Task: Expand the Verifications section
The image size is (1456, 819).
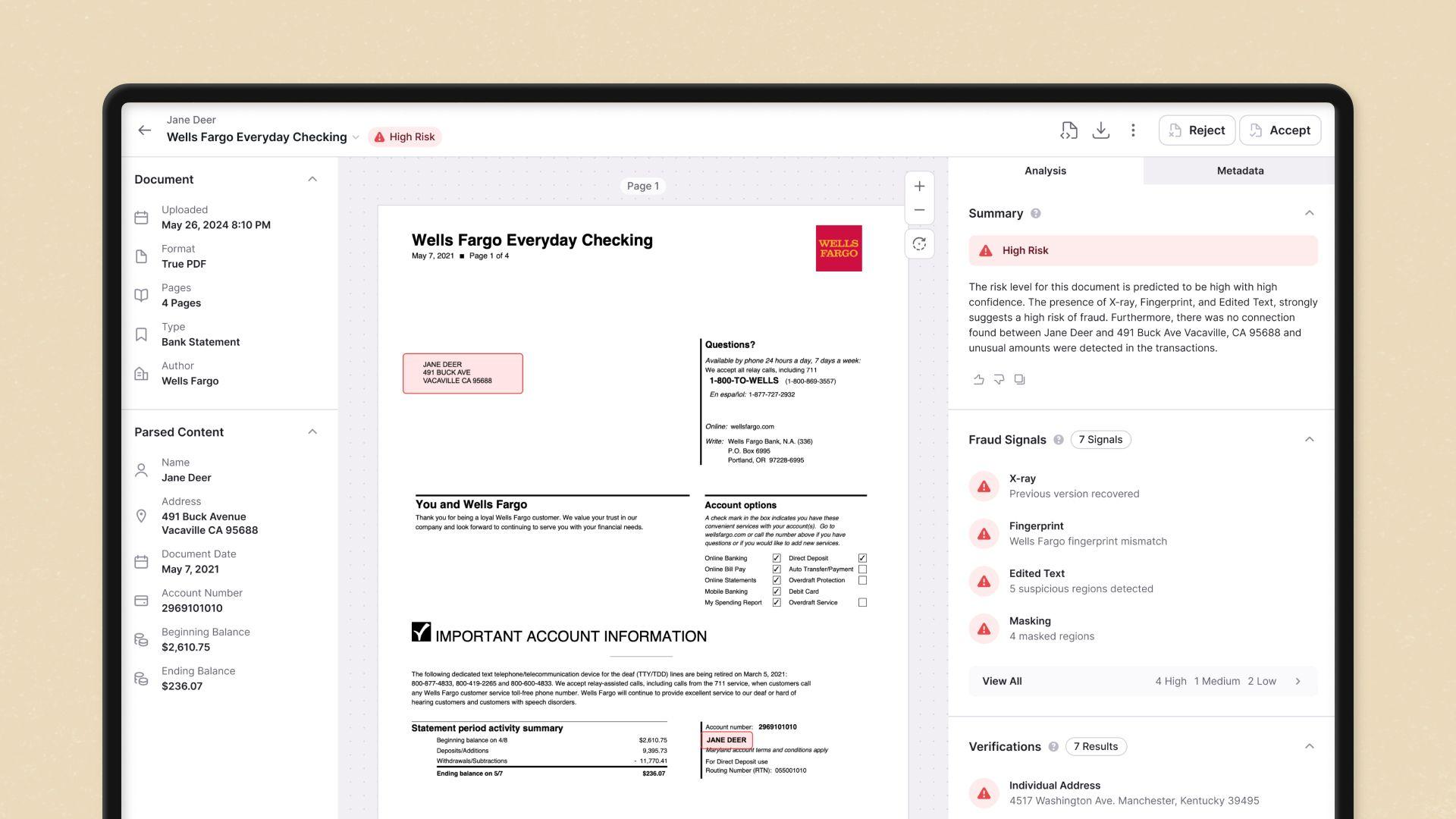Action: [1310, 746]
